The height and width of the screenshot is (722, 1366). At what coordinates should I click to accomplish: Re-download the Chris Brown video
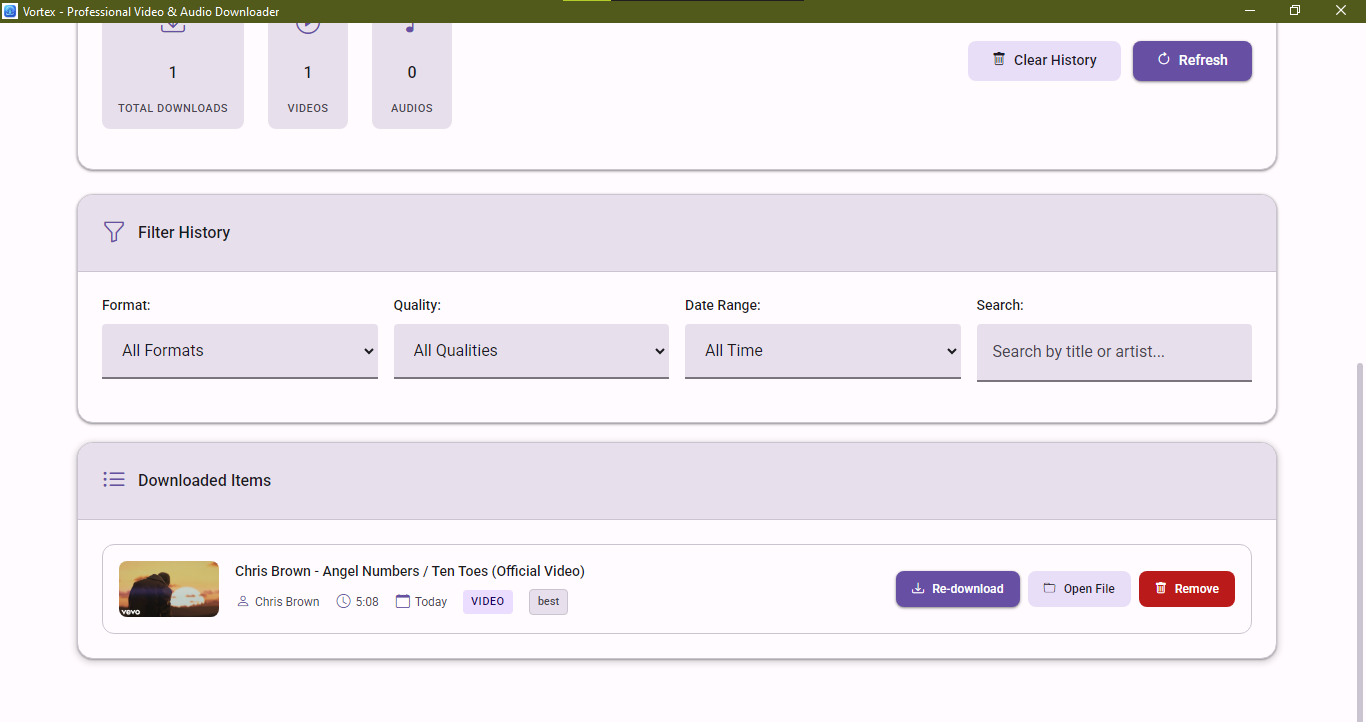pos(957,589)
